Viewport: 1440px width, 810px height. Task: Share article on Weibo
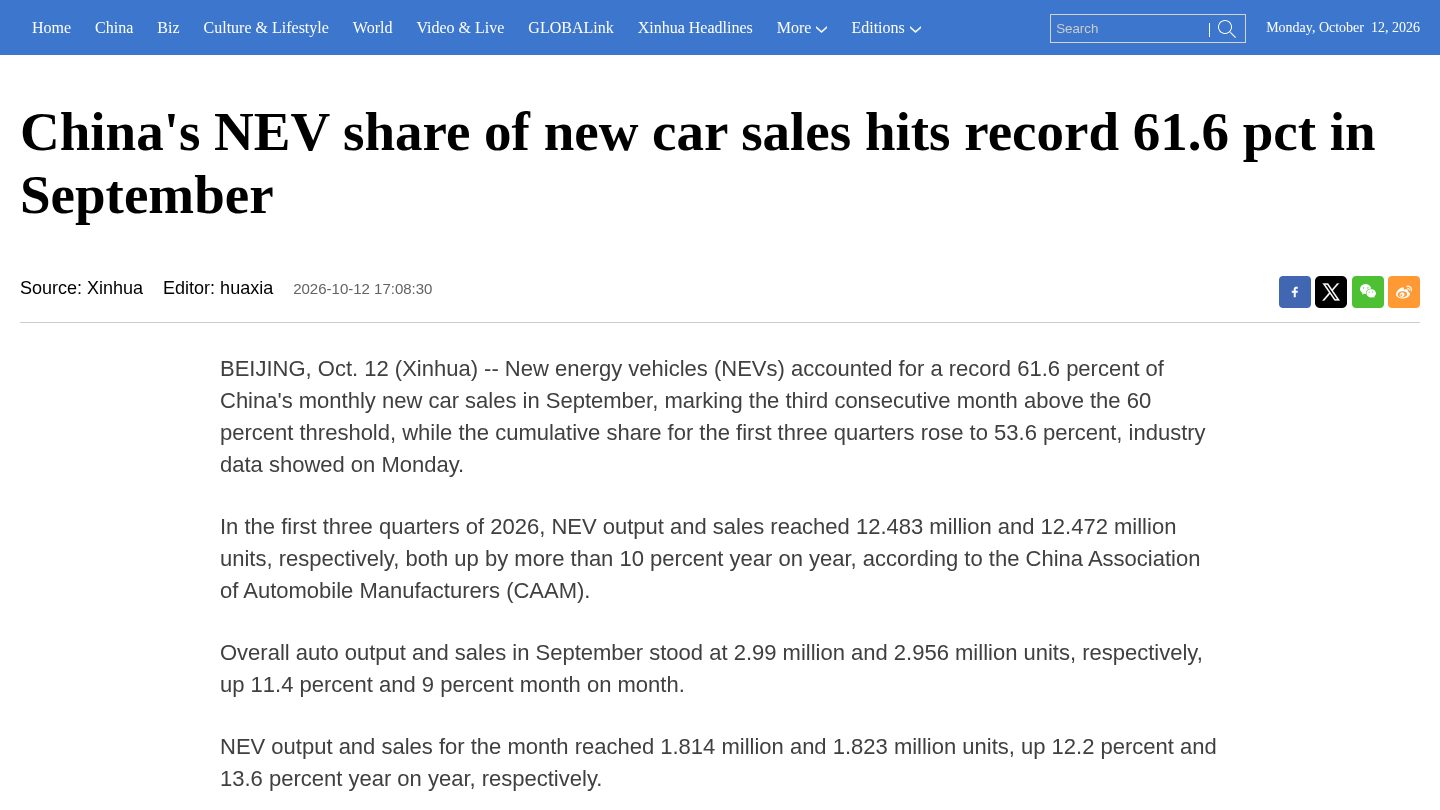coord(1404,292)
